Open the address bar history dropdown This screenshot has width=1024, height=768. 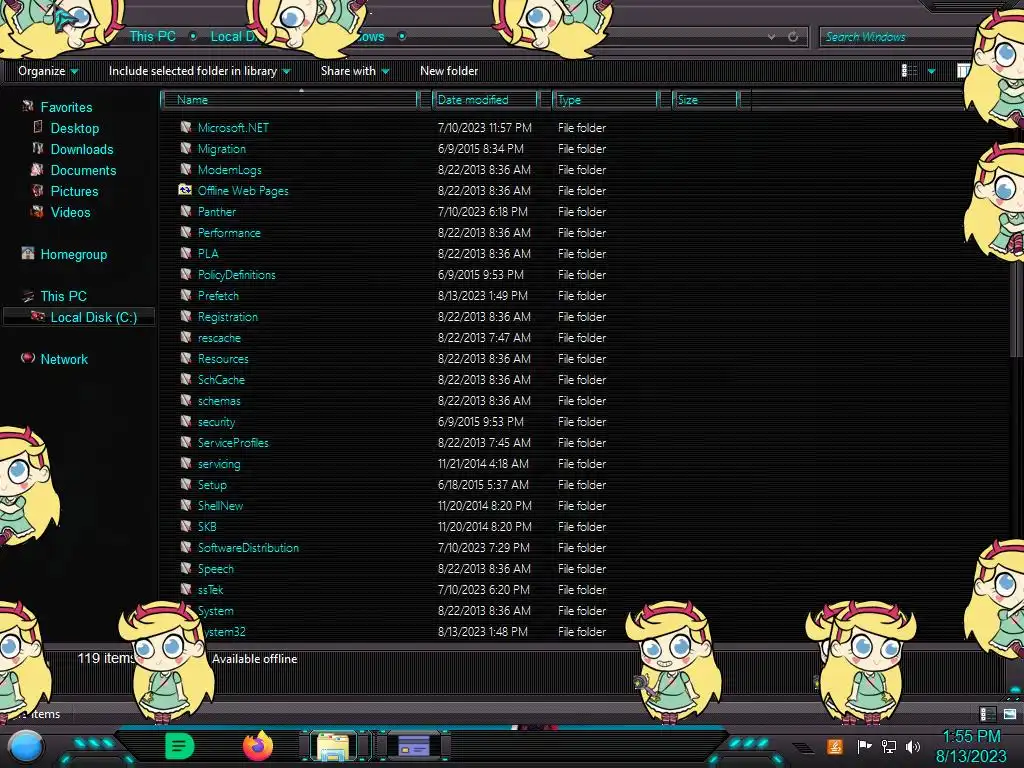771,37
